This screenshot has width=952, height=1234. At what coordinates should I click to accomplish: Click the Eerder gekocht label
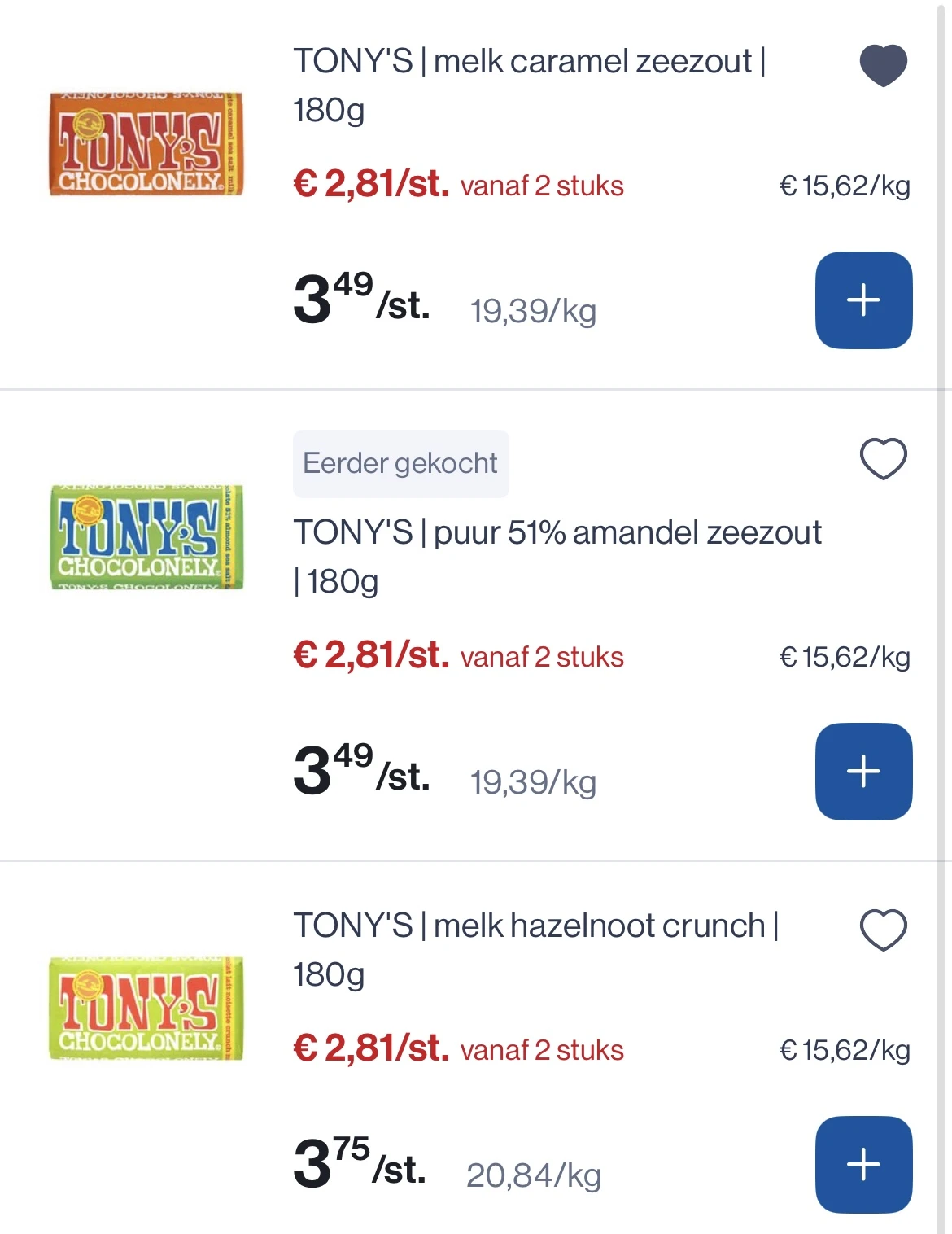click(400, 463)
